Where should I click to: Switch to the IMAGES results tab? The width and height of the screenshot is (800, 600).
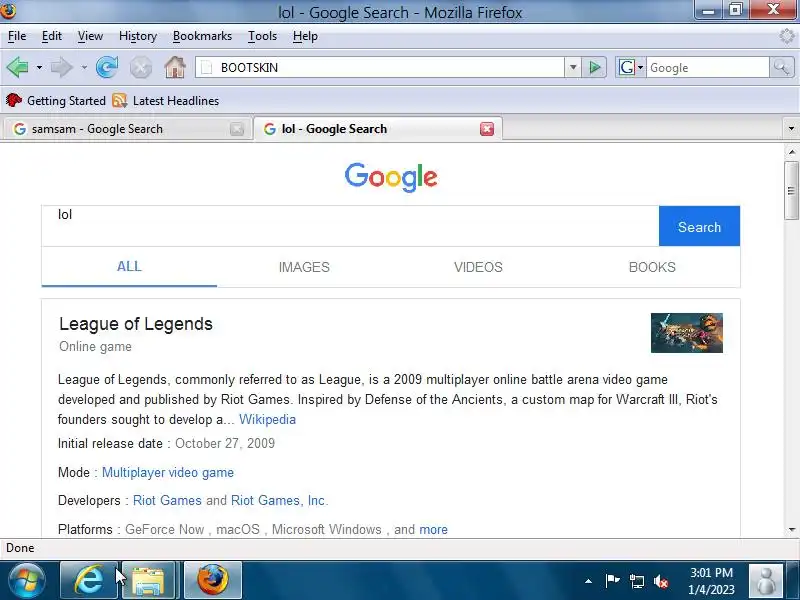[x=304, y=267]
